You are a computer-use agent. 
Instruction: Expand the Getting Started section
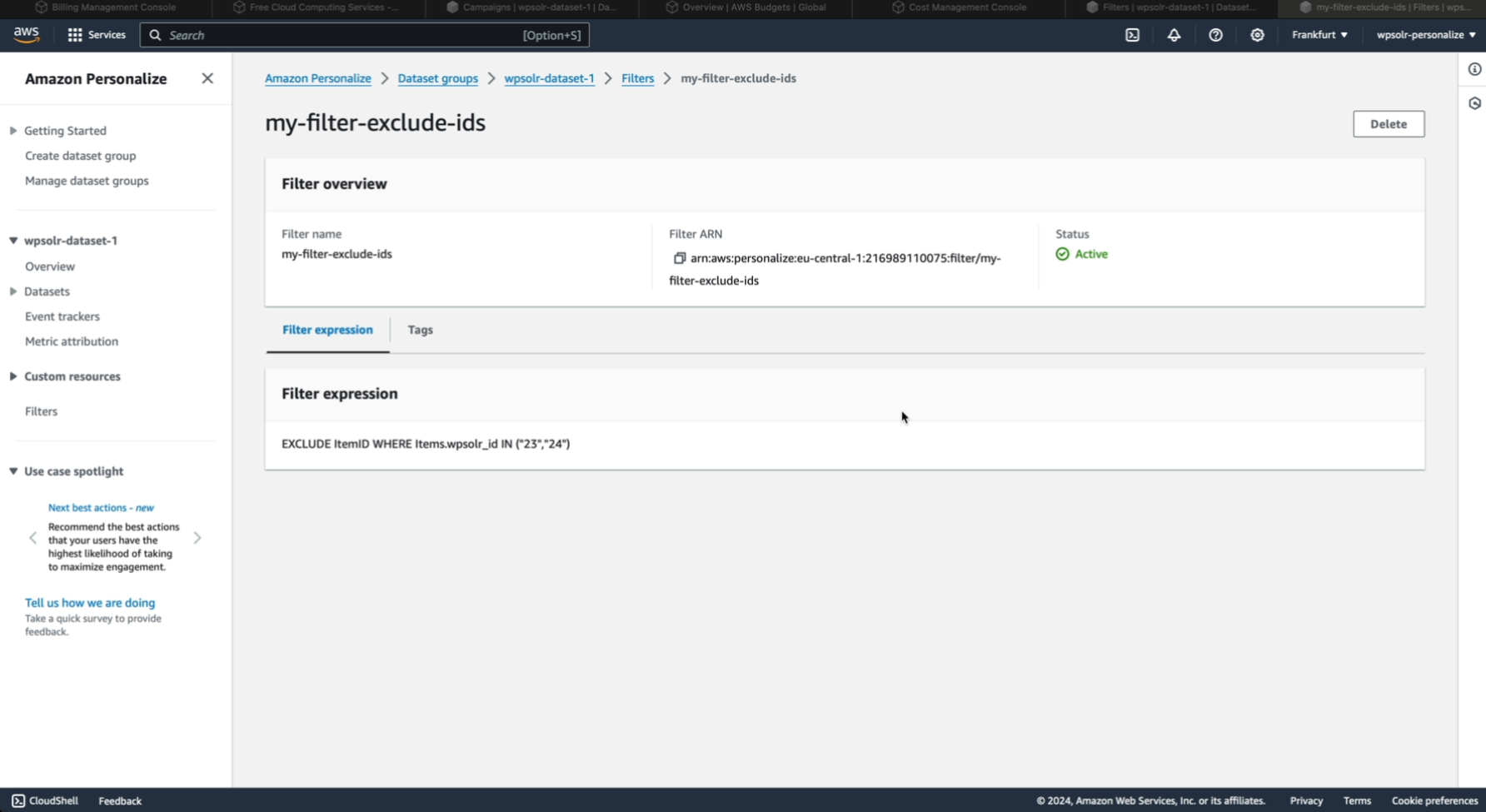pyautogui.click(x=13, y=131)
